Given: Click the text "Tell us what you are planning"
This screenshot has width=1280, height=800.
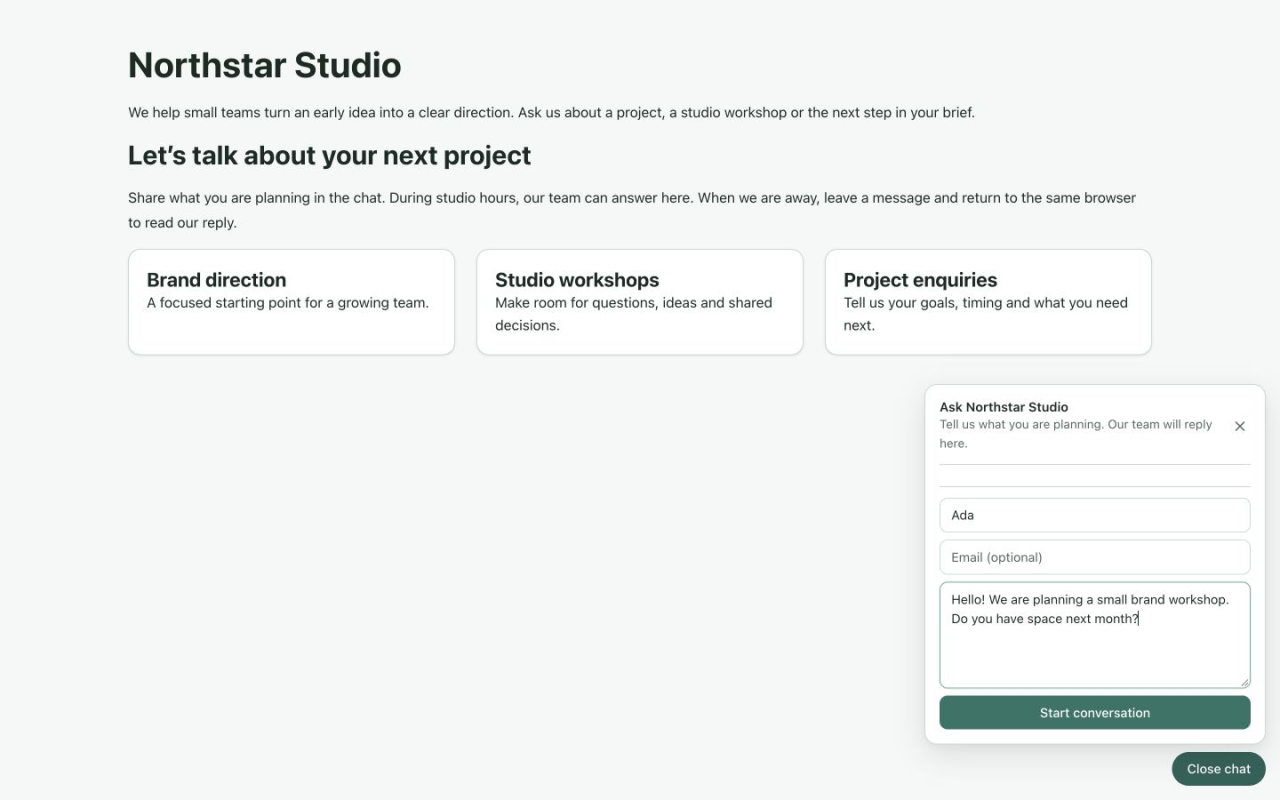Looking at the screenshot, I should coord(1021,424).
